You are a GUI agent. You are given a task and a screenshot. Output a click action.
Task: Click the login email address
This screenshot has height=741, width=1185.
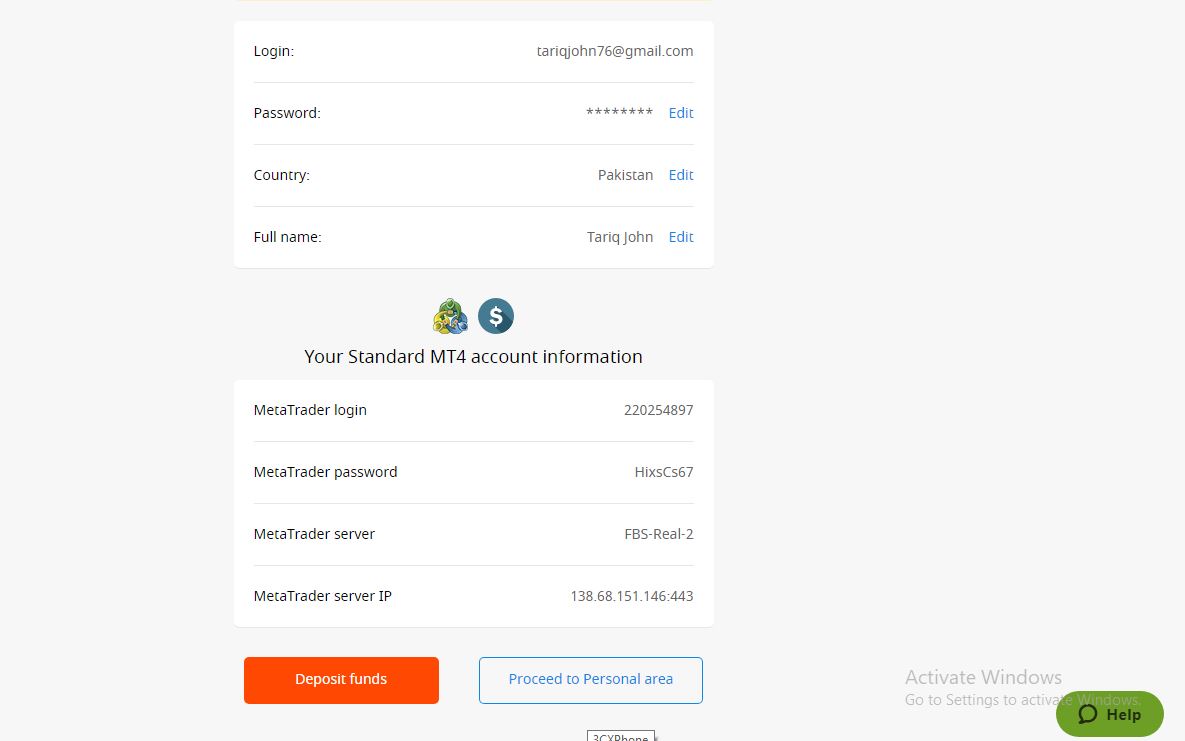point(614,51)
